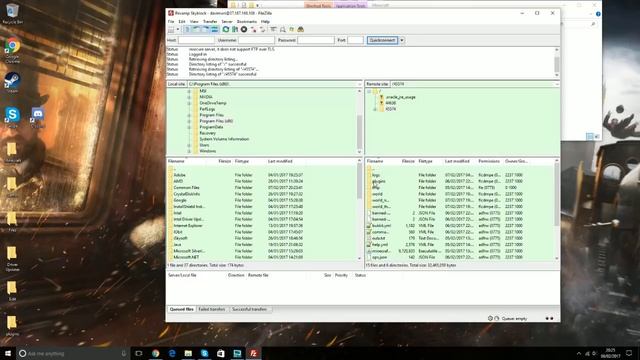Open the Edit menu

point(182,21)
